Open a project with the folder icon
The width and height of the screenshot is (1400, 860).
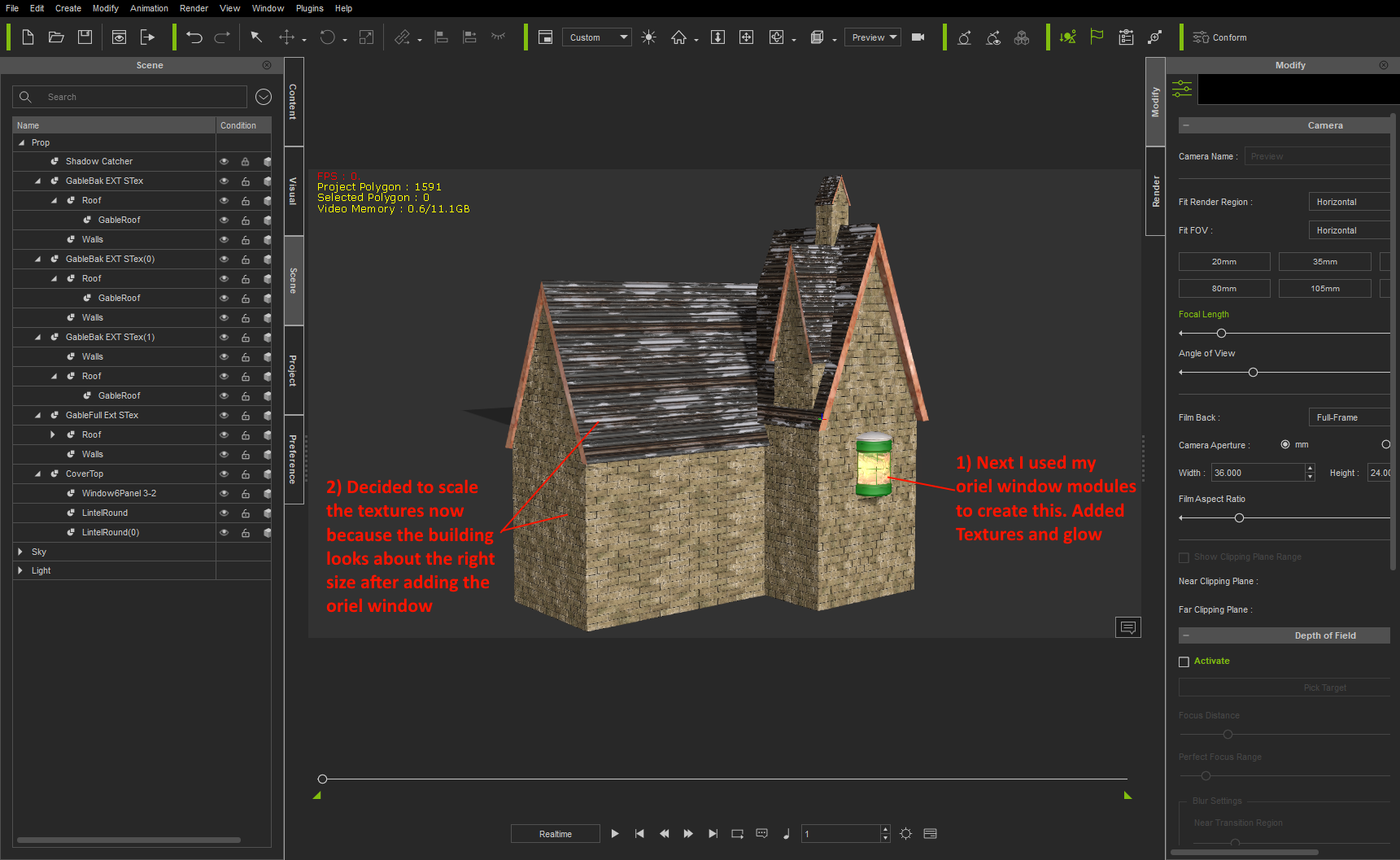pyautogui.click(x=56, y=37)
